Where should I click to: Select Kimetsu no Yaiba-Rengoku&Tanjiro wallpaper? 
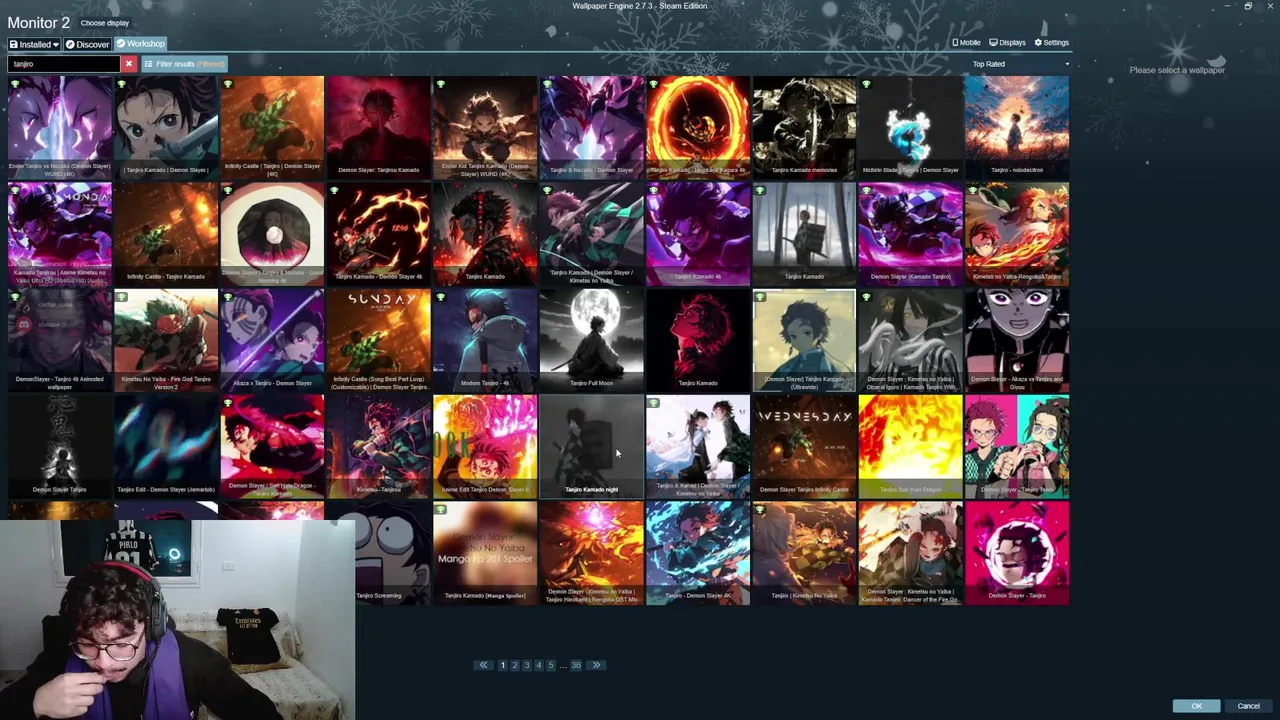click(1017, 234)
